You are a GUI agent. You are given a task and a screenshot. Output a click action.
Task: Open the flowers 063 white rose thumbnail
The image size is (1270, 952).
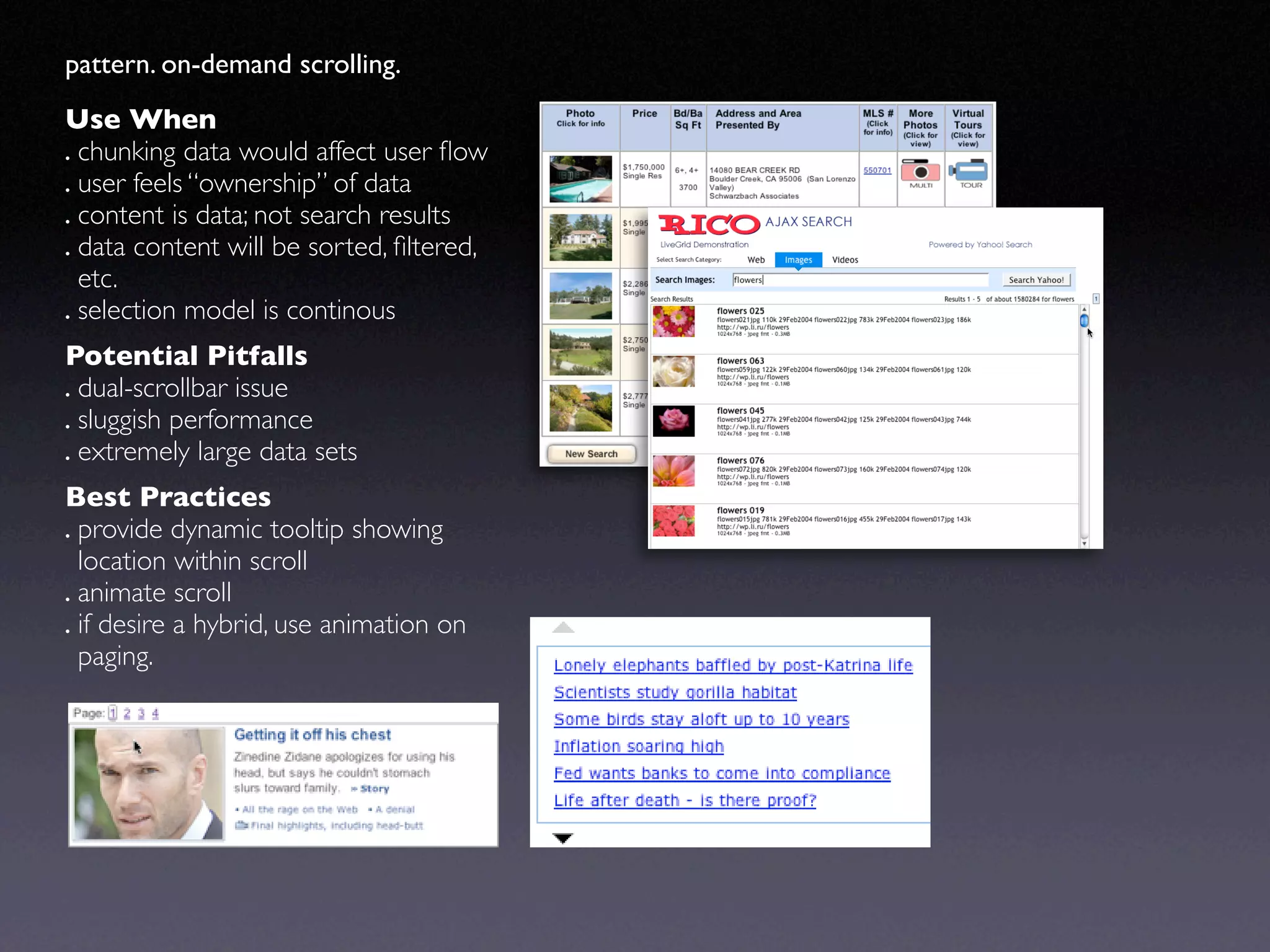(673, 371)
